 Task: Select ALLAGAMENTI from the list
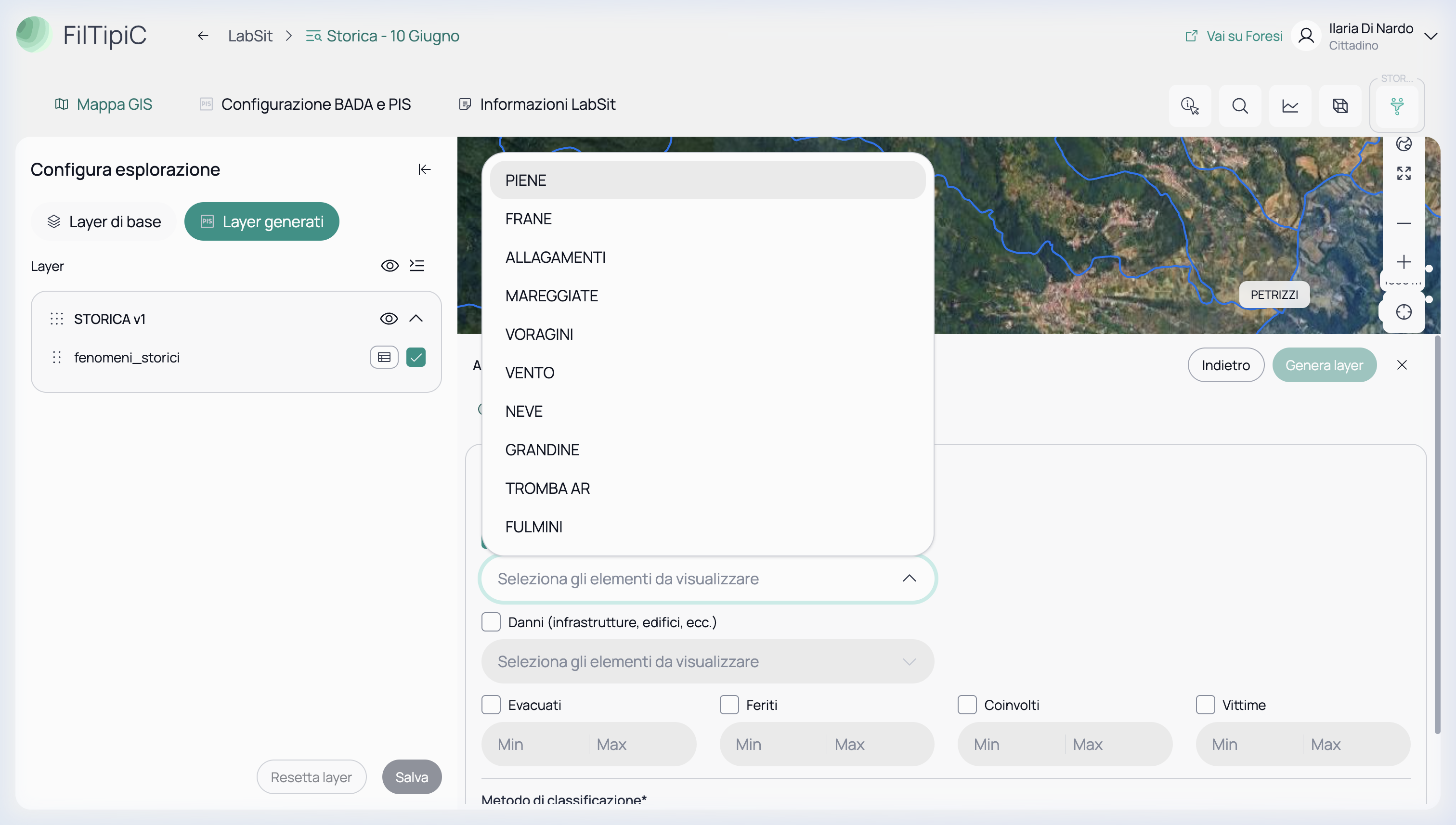point(707,257)
